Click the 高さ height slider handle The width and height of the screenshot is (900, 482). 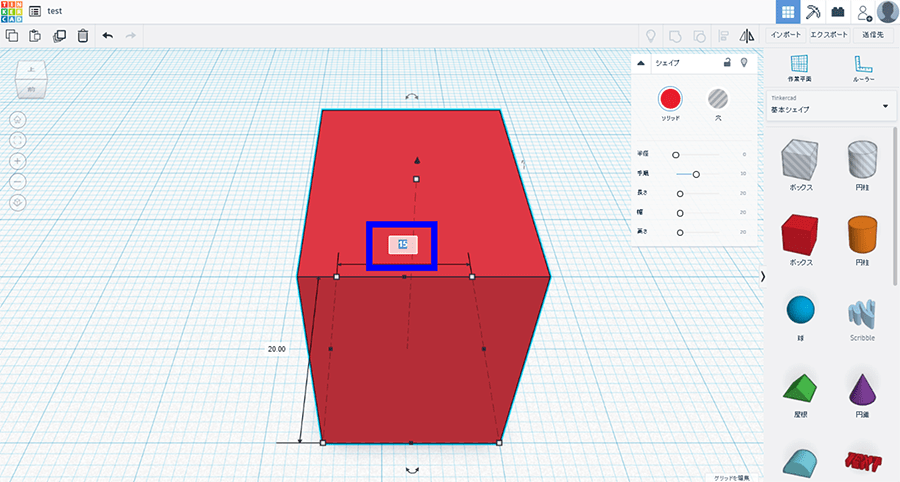point(680,233)
